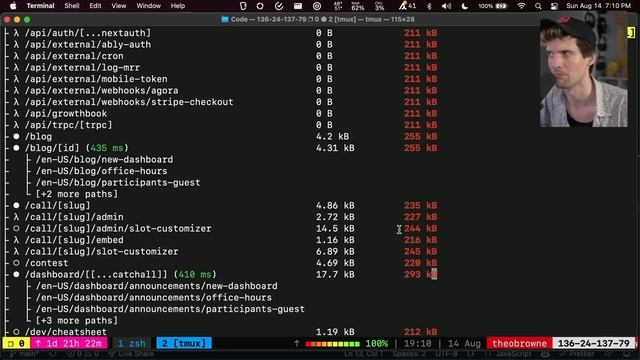Click the /call/[slug]/admin/slot-customizer route
This screenshot has width=640, height=360.
click(x=118, y=228)
